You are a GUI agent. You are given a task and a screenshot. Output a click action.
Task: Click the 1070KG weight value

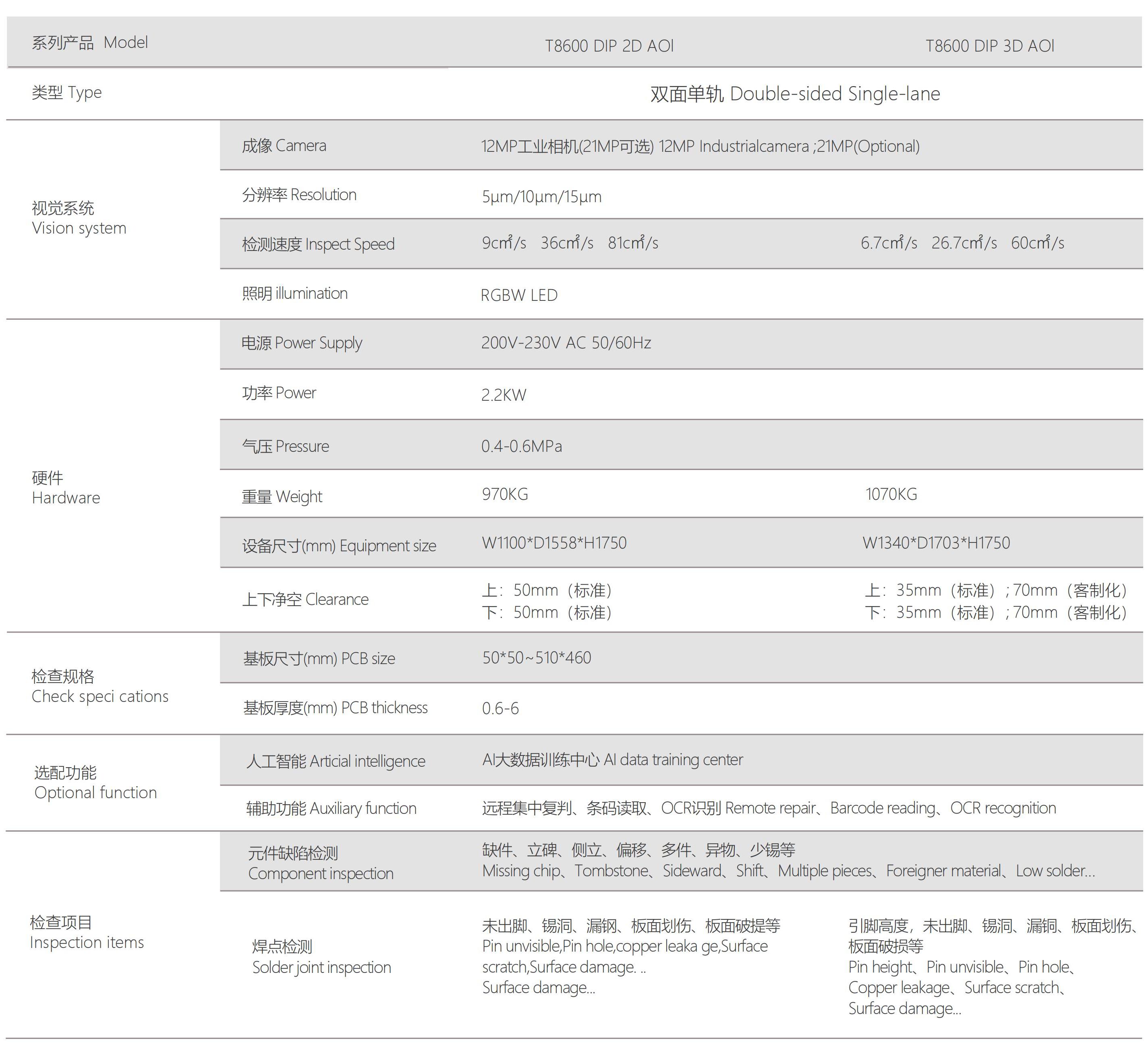pos(891,494)
